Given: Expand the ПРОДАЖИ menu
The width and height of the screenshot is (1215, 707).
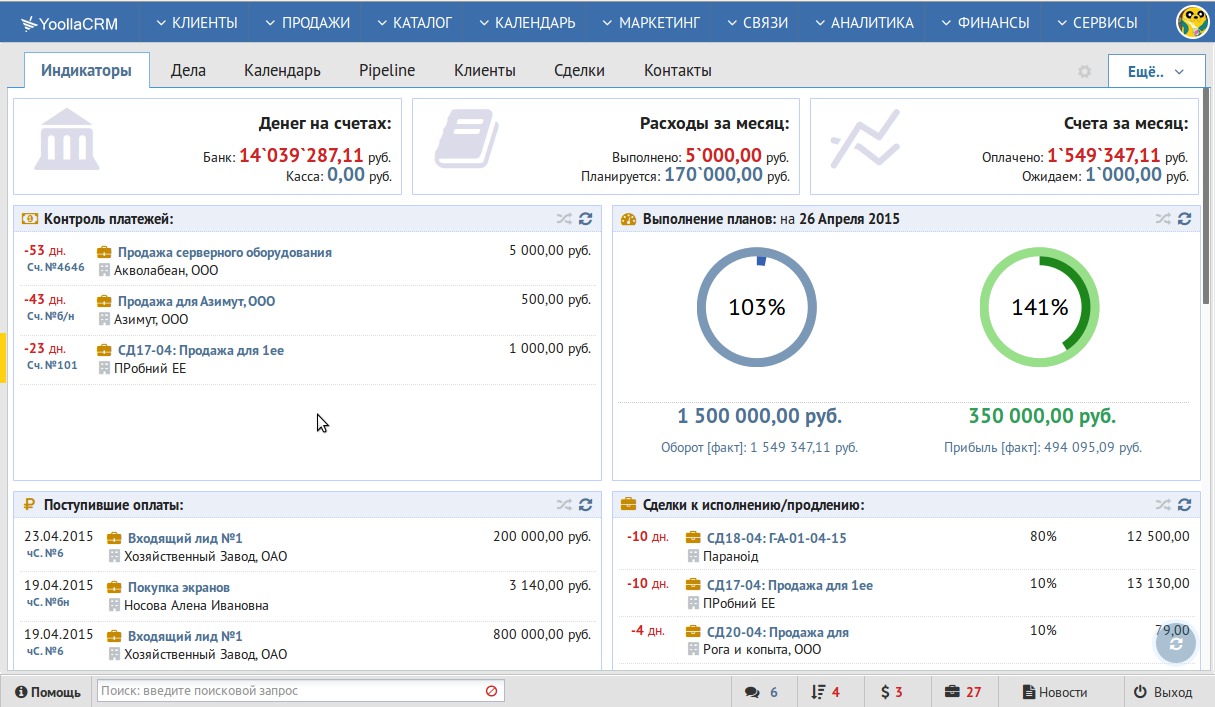Looking at the screenshot, I should 307,22.
